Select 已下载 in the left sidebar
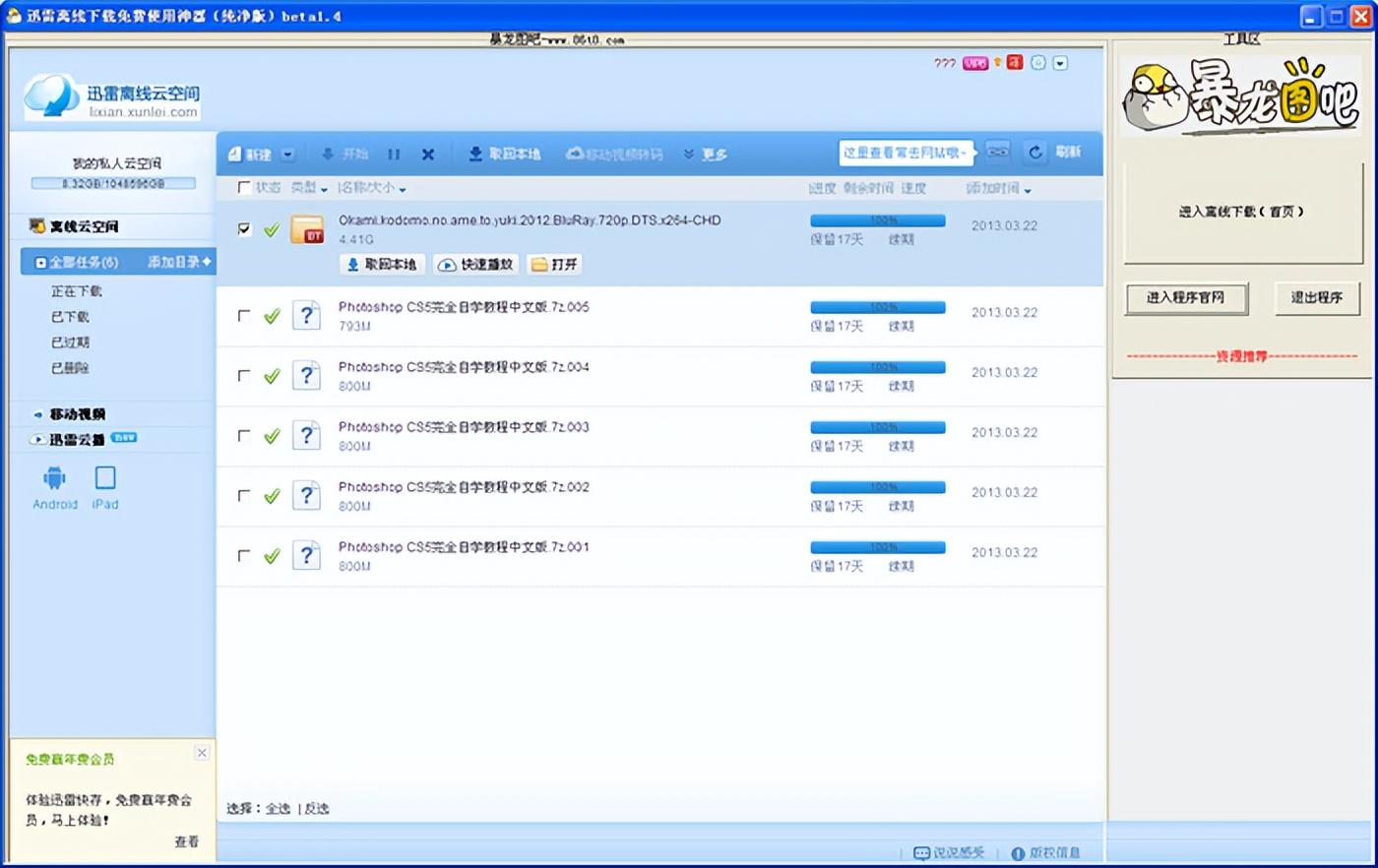Screen dimensions: 1378x868 [x=70, y=317]
